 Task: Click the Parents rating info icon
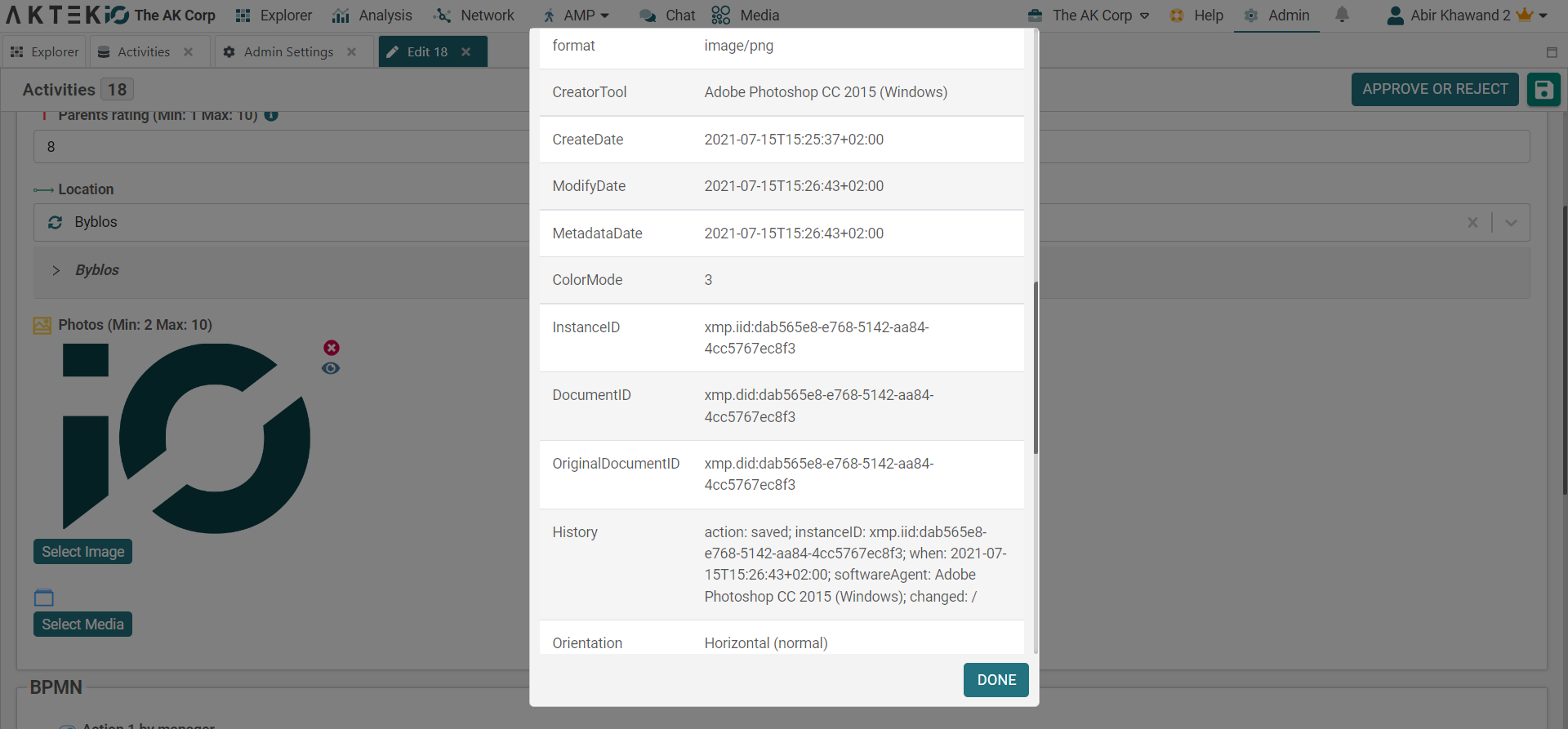(271, 115)
